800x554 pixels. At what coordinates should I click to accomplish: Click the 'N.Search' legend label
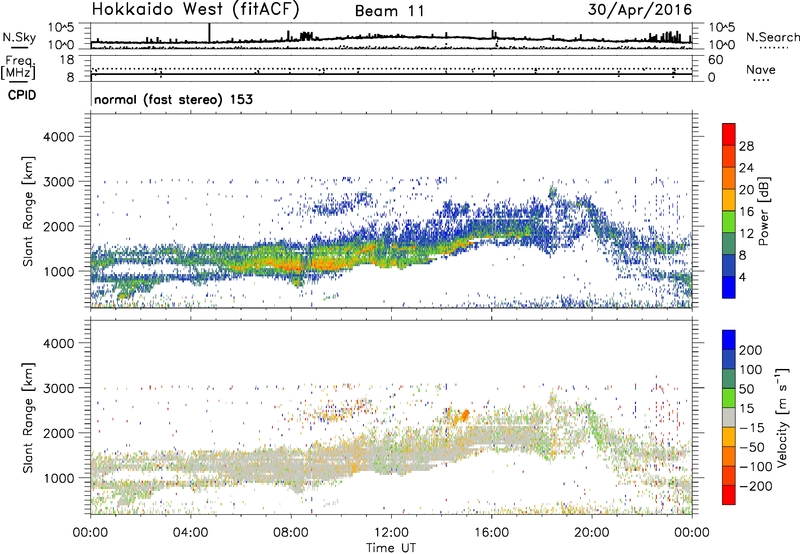pos(772,37)
